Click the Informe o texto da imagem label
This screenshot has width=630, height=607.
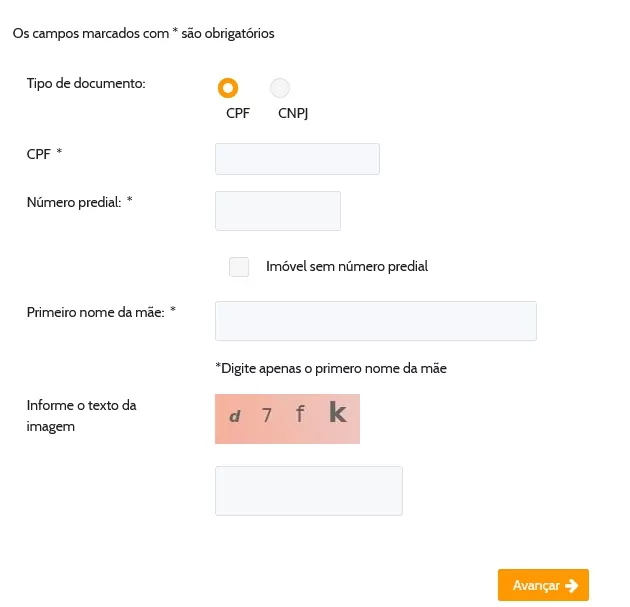82,416
